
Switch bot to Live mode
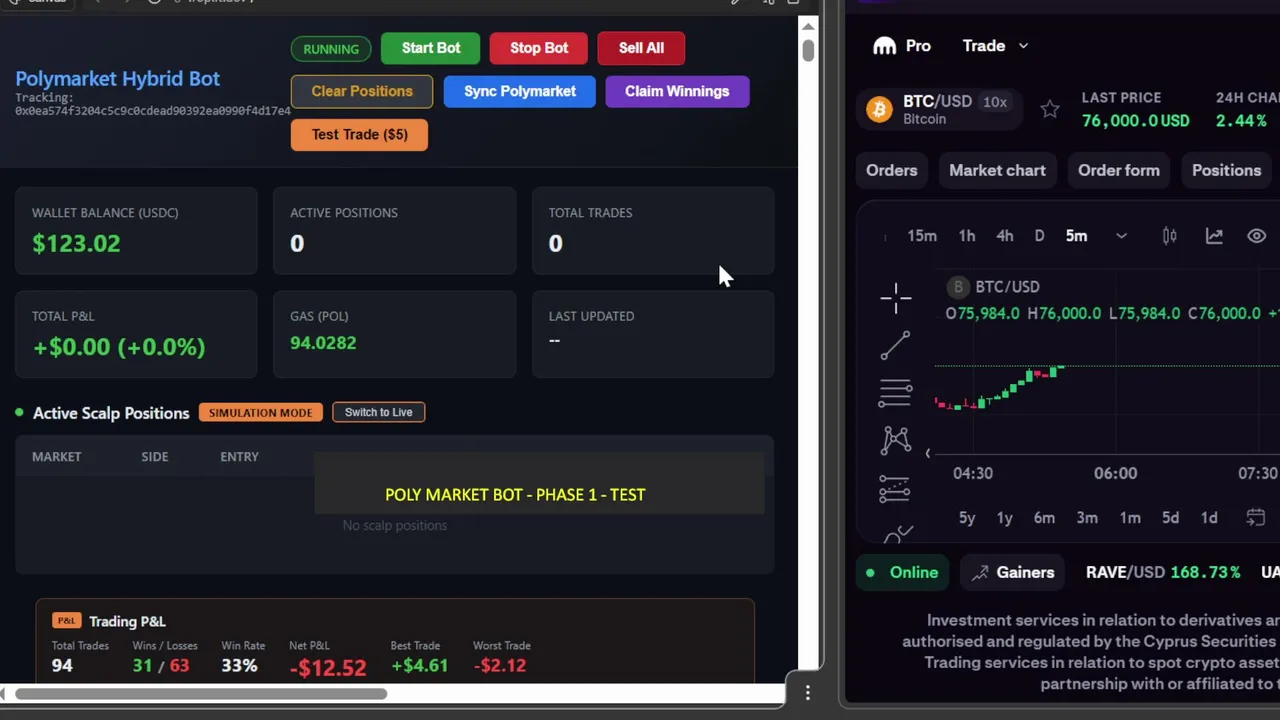[x=379, y=412]
